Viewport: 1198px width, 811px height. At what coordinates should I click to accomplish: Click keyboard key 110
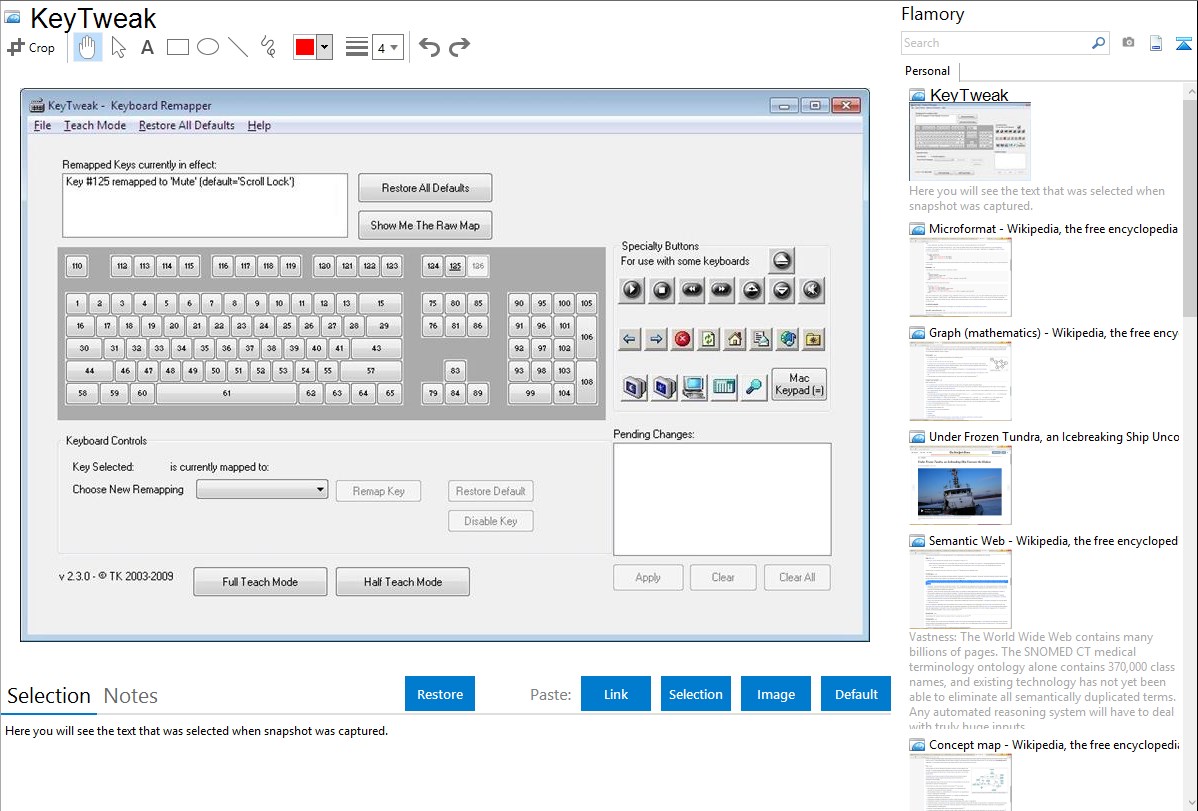[x=77, y=266]
